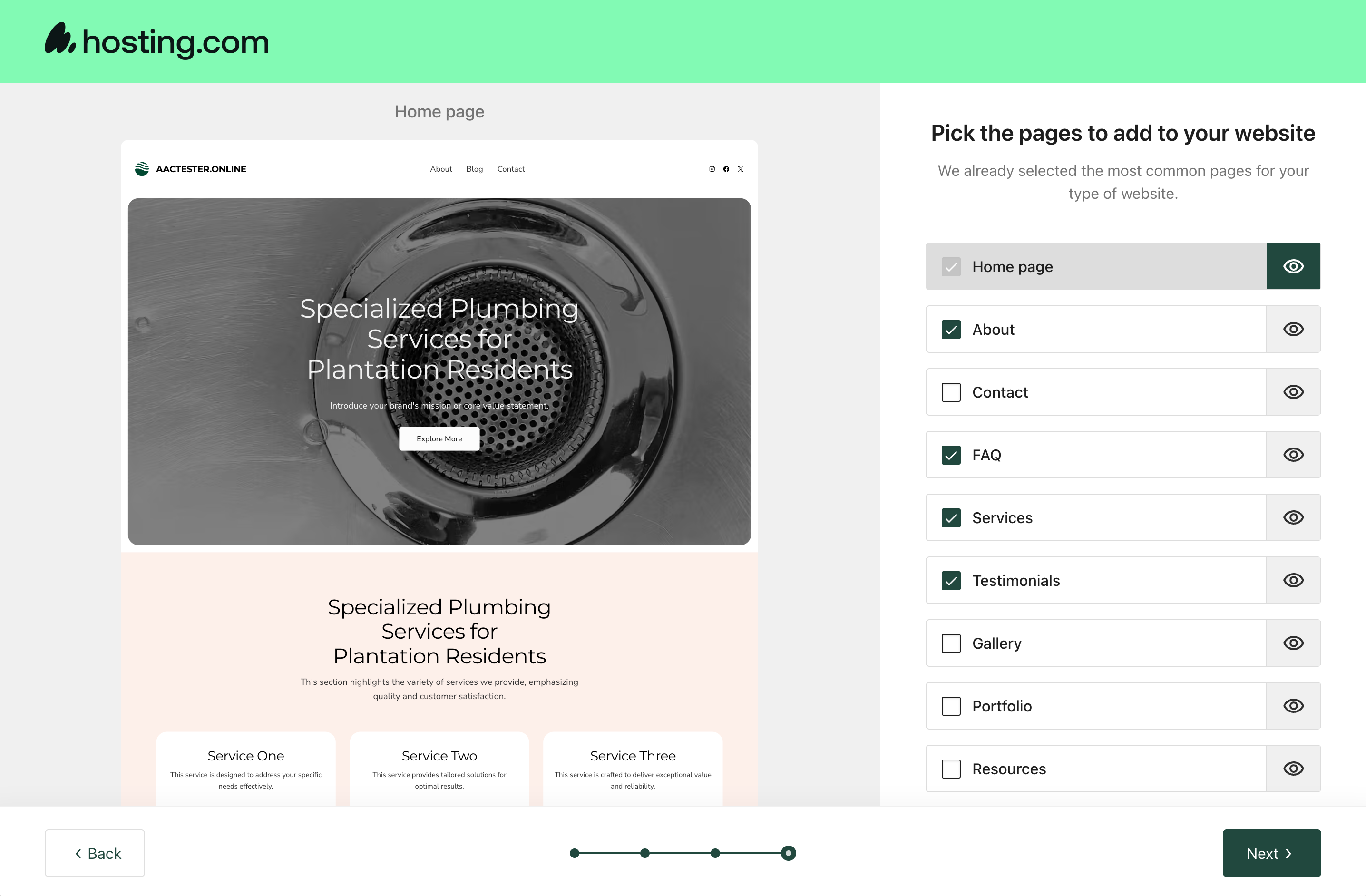Show the Resources page preview
Image resolution: width=1366 pixels, height=896 pixels.
tap(1293, 769)
